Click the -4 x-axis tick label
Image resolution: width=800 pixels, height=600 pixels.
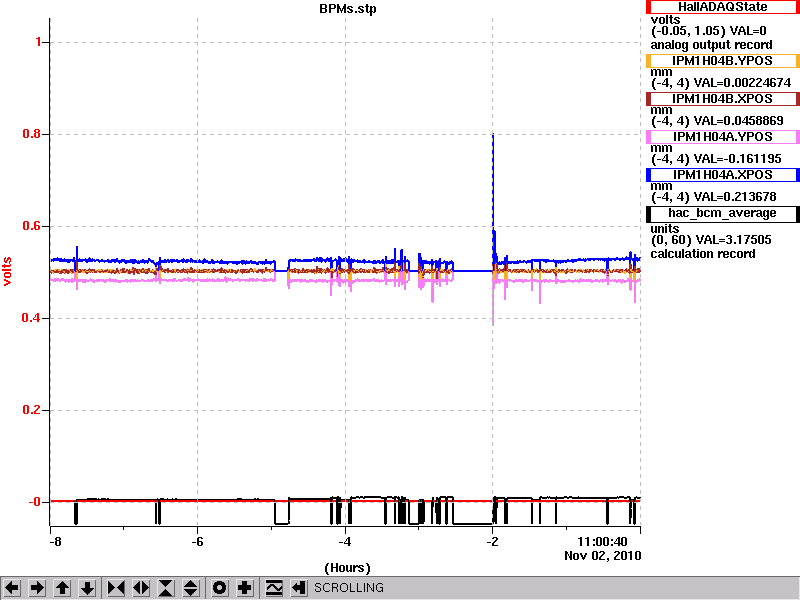(x=345, y=541)
